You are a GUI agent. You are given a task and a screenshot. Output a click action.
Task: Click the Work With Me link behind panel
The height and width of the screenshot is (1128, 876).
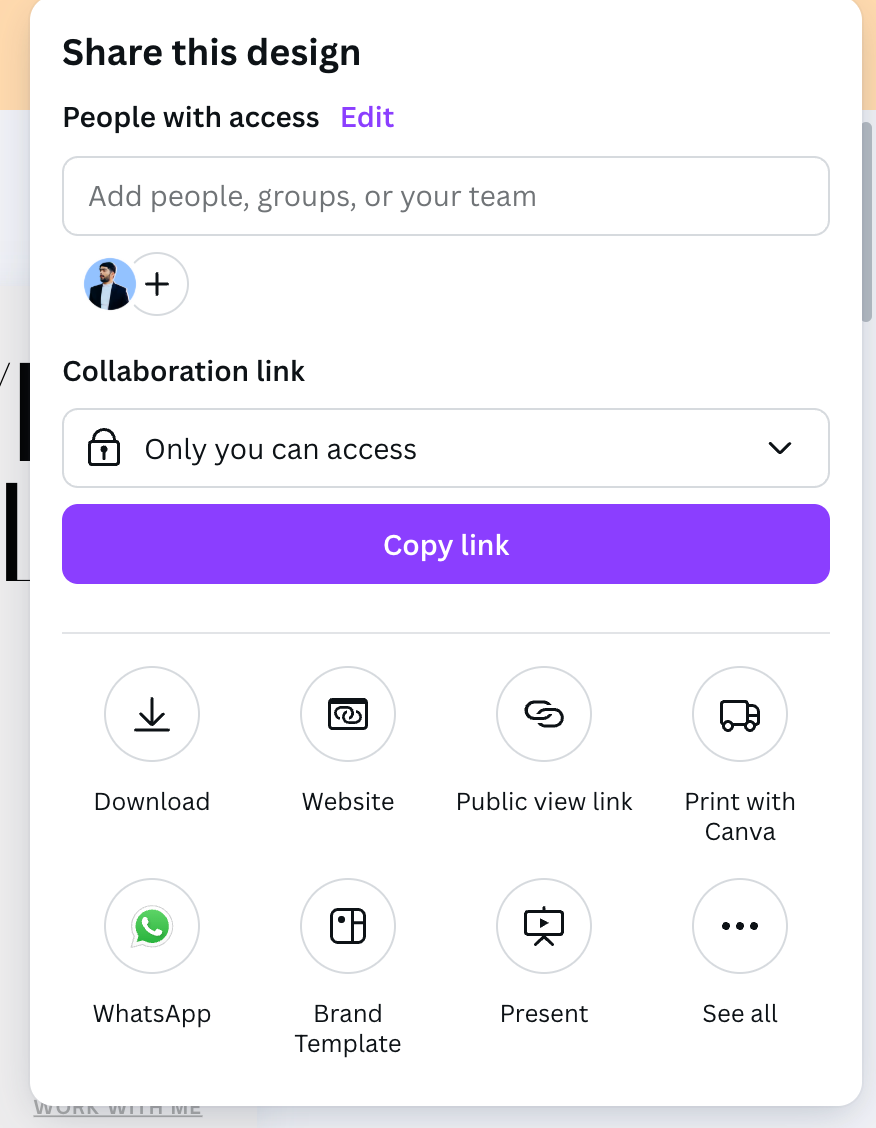click(x=118, y=1109)
